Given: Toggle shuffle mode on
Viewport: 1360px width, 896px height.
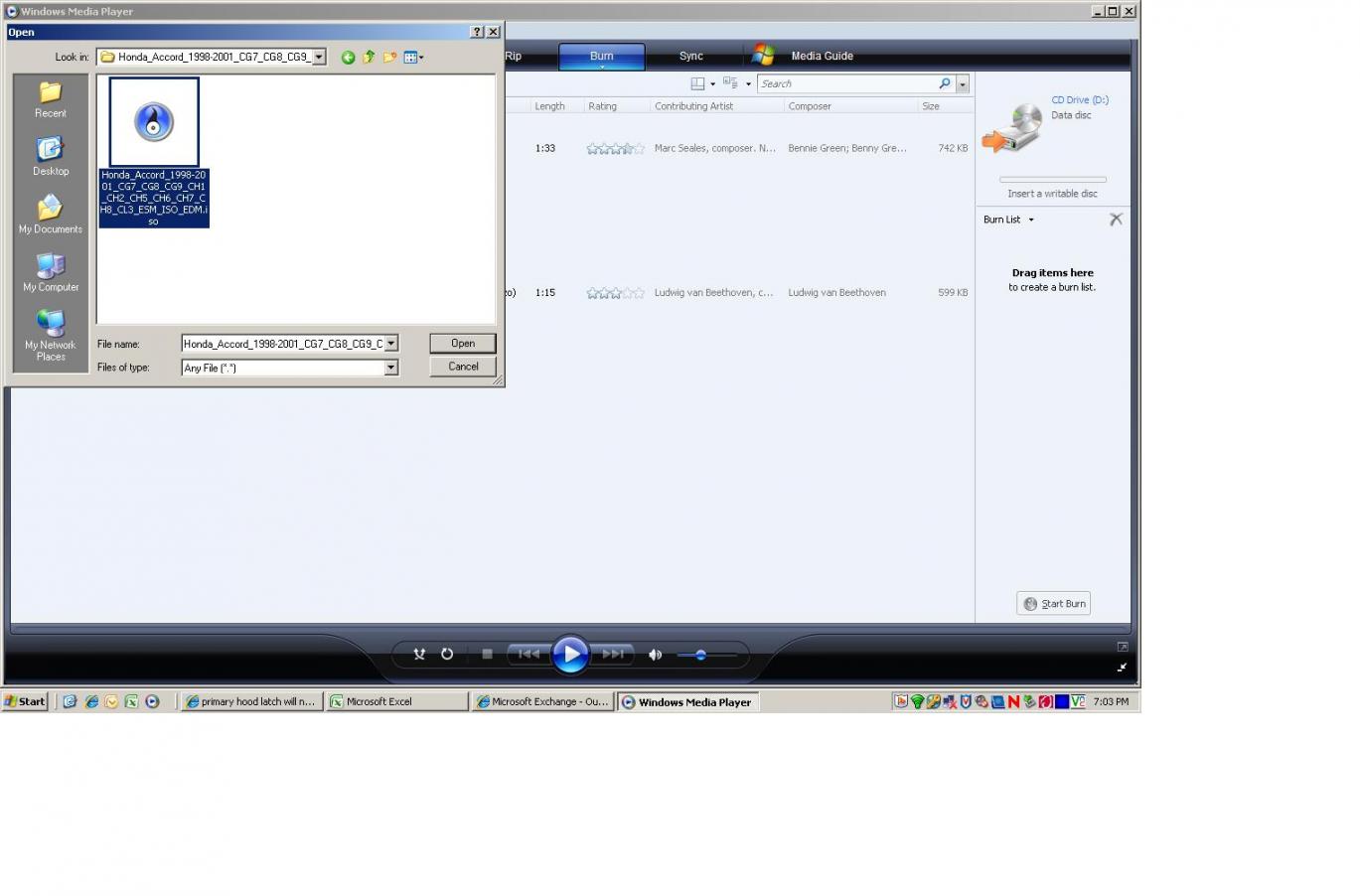Looking at the screenshot, I should [419, 654].
